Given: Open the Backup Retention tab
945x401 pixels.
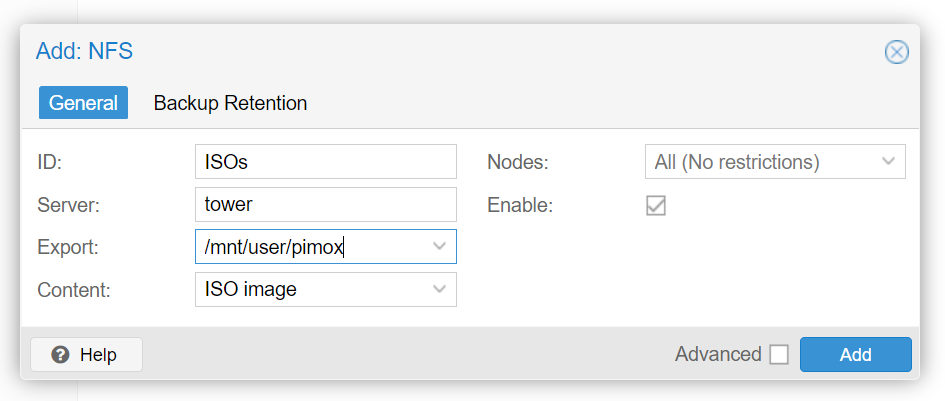Looking at the screenshot, I should click(x=230, y=103).
